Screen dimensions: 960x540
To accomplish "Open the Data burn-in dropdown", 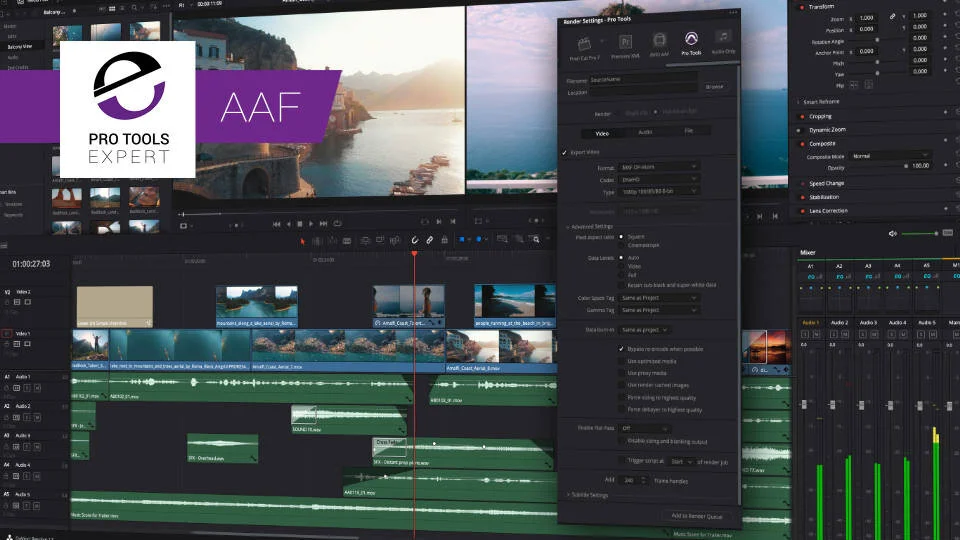I will click(643, 330).
